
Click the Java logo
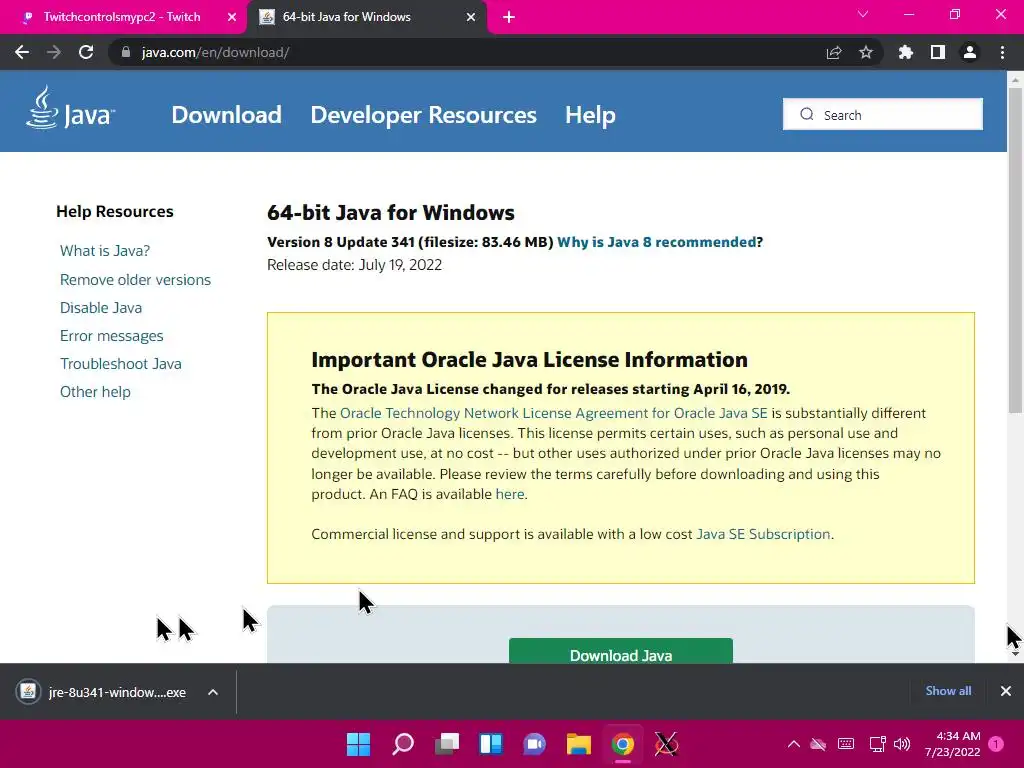pos(71,108)
